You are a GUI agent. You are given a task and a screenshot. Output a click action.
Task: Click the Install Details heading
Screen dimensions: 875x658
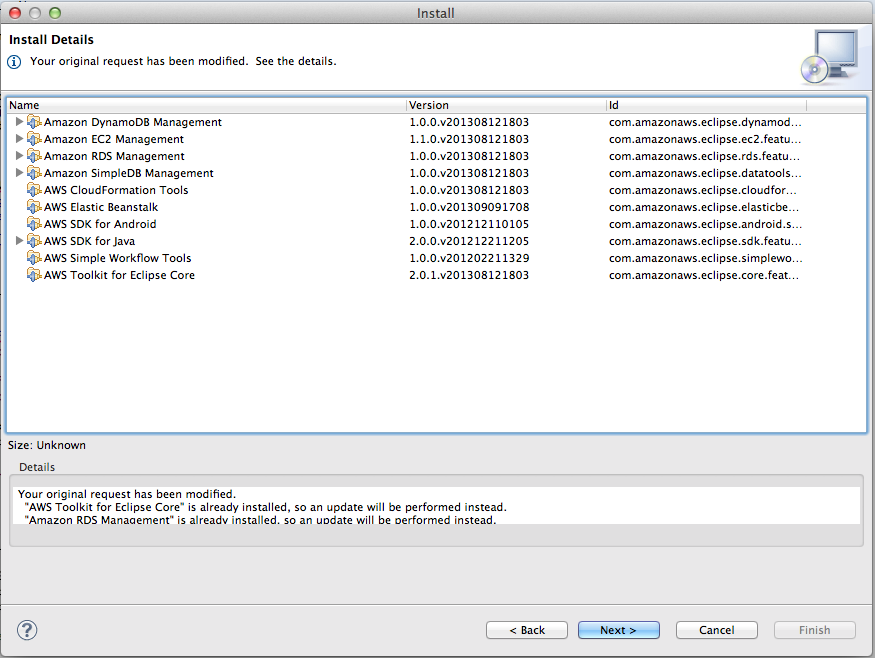tap(51, 40)
